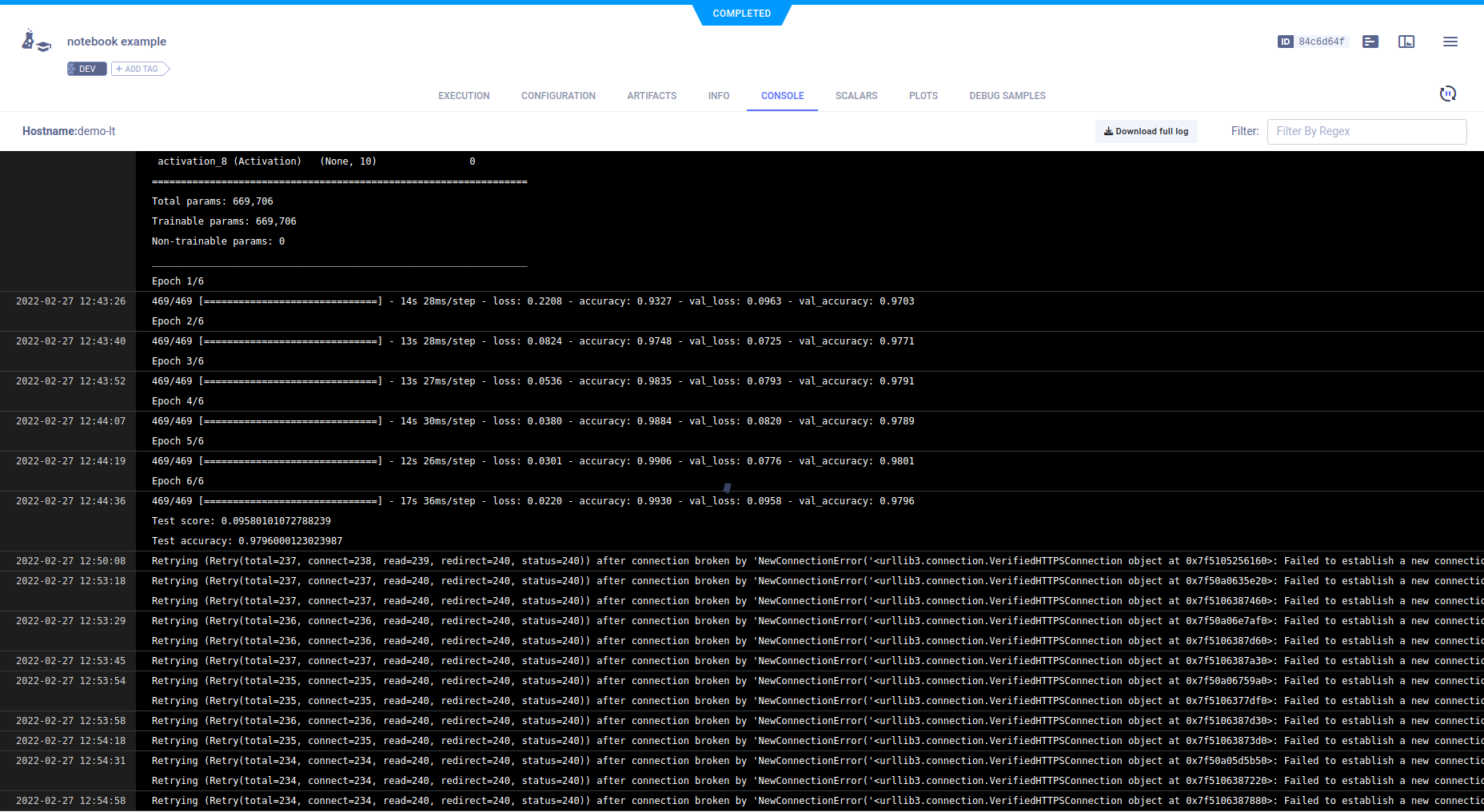Switch to the Configuration tab
The width and height of the screenshot is (1484, 812).
(x=558, y=96)
